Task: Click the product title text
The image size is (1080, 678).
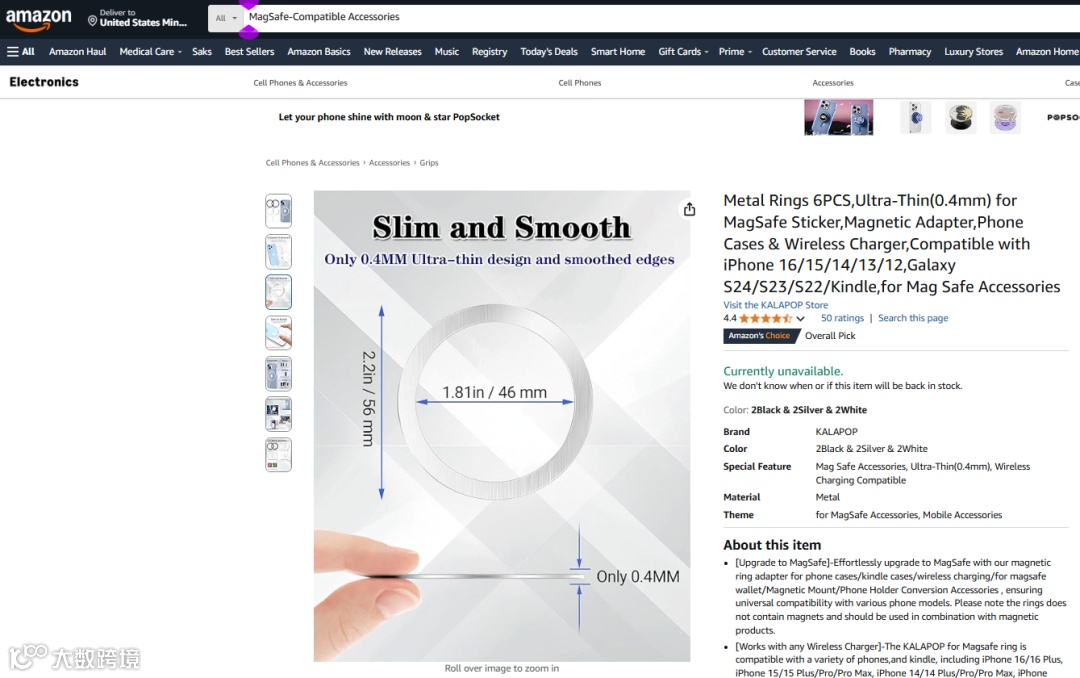Action: click(x=891, y=243)
